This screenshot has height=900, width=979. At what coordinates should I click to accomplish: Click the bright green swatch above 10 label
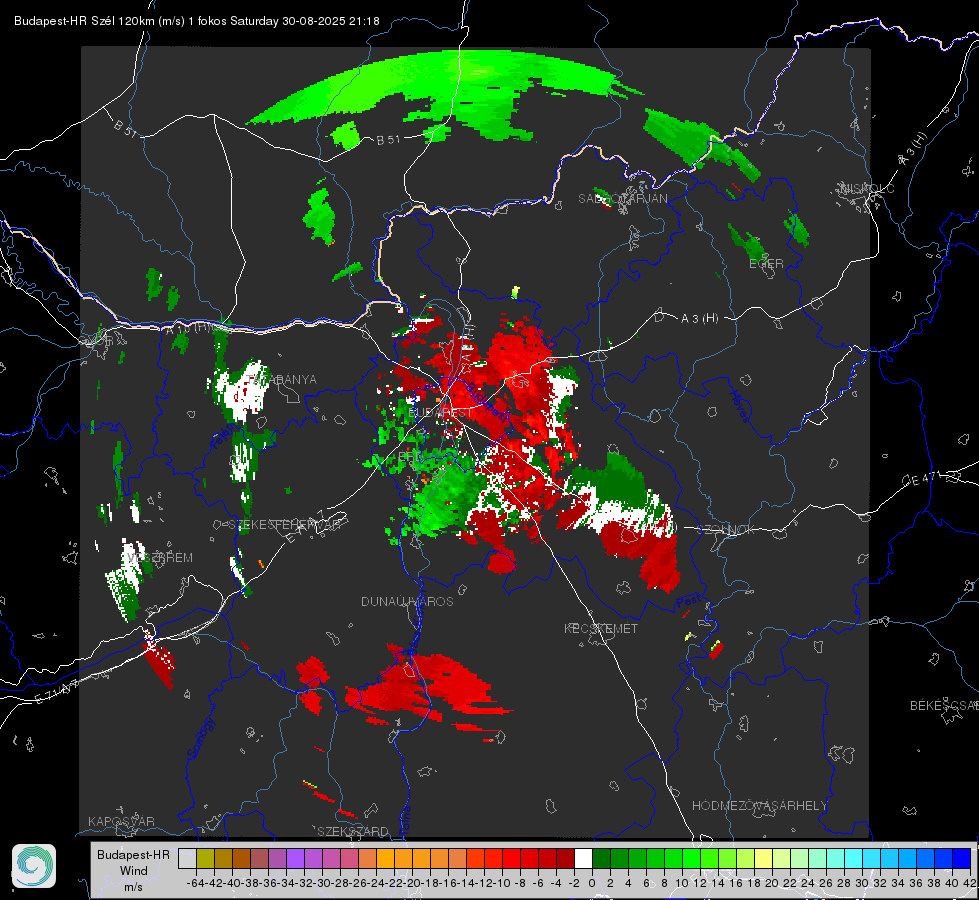[x=691, y=859]
